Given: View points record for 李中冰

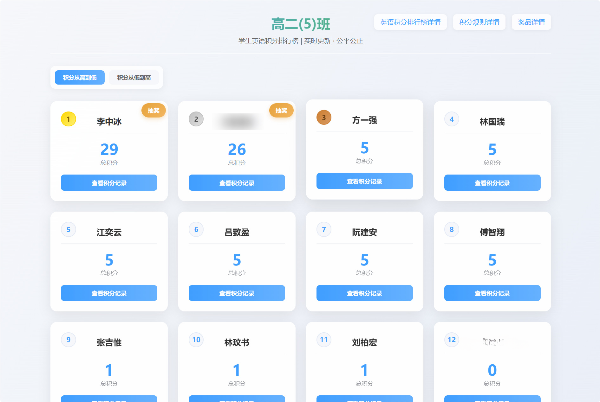Looking at the screenshot, I should pos(109,183).
